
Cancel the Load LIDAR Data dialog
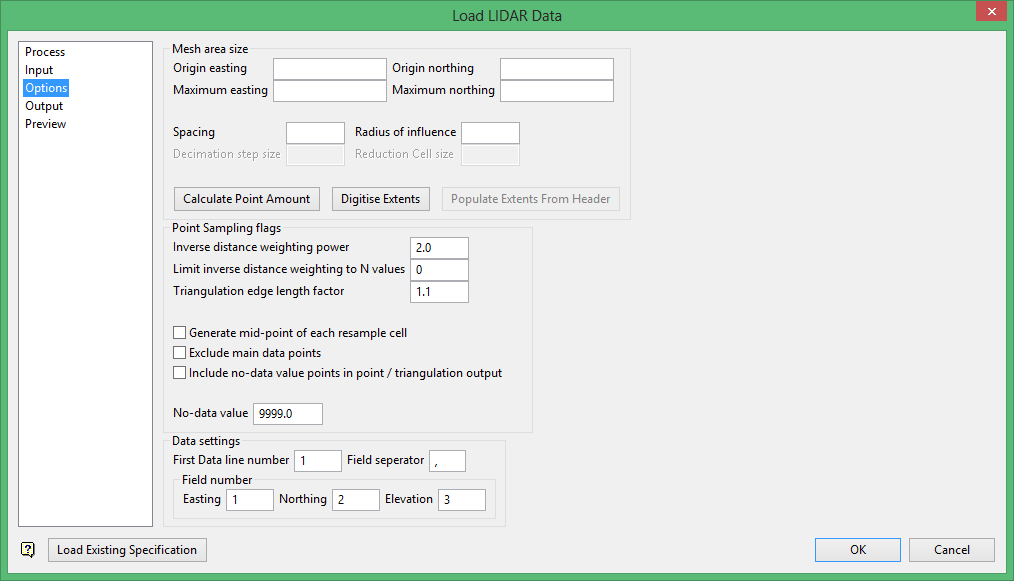(x=951, y=550)
